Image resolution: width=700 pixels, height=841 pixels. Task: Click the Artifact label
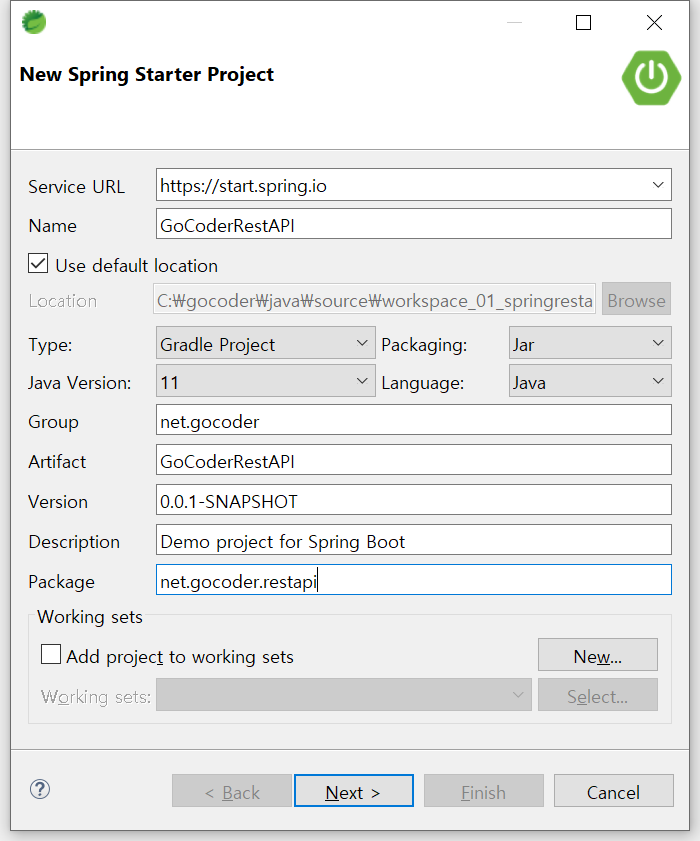tap(57, 462)
